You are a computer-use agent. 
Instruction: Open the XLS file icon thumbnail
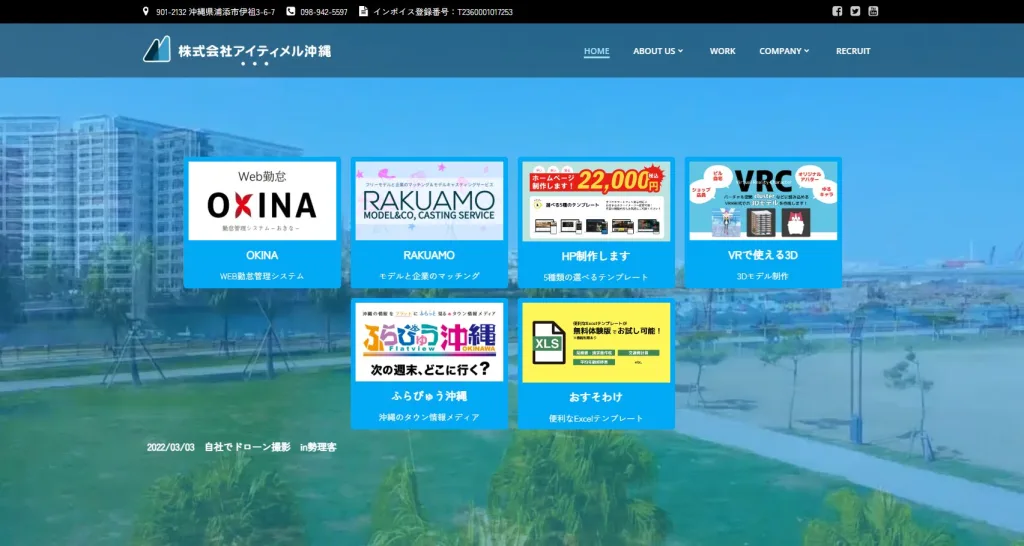click(x=547, y=343)
